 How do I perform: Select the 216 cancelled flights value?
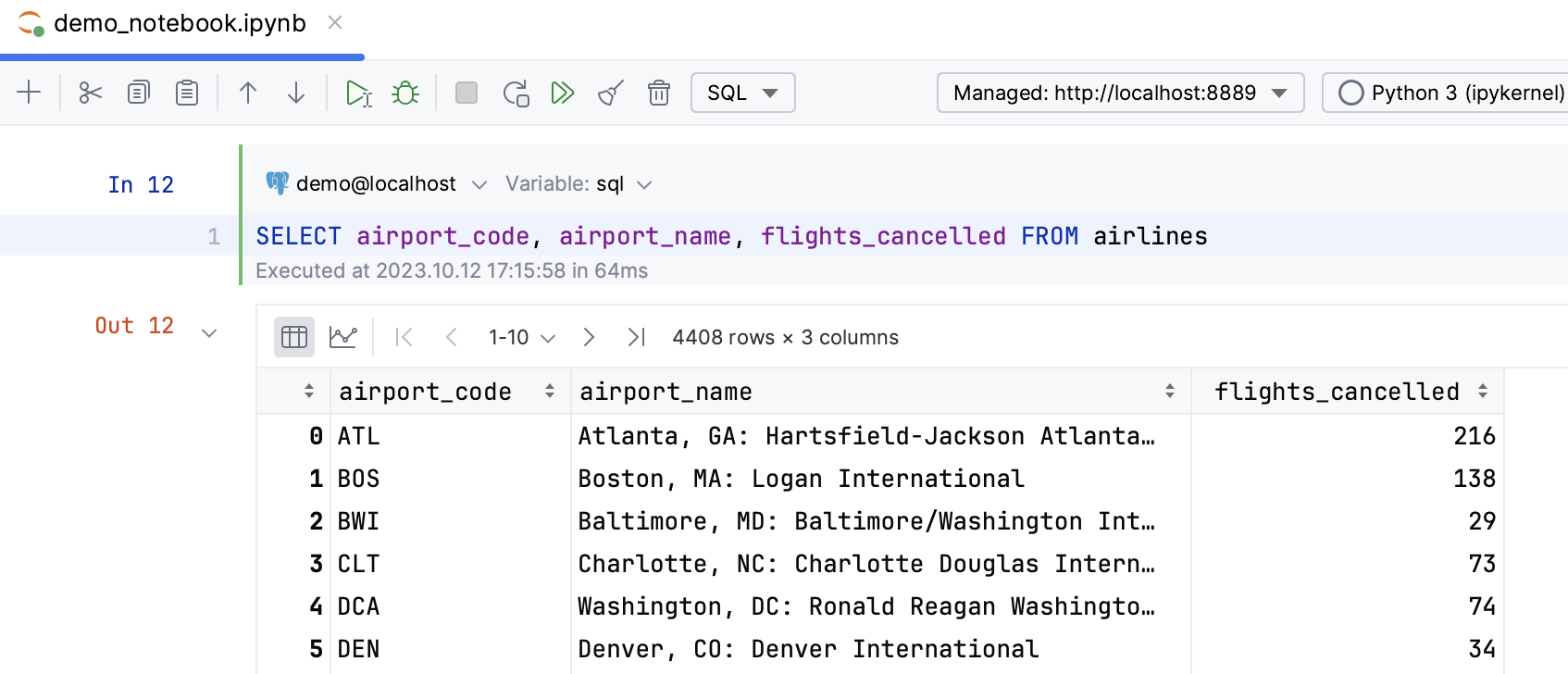(x=1348, y=436)
